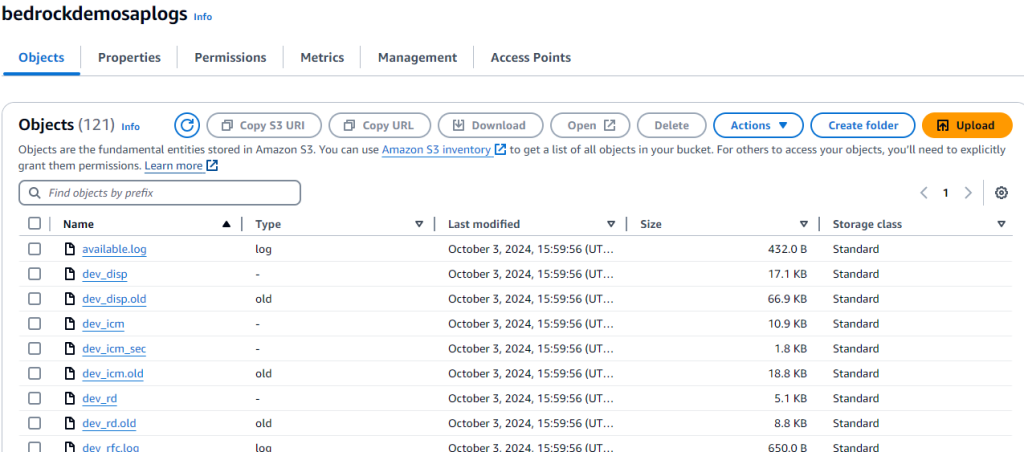Image resolution: width=1024 pixels, height=452 pixels.
Task: Open Info link beside bucket name
Action: click(x=202, y=17)
